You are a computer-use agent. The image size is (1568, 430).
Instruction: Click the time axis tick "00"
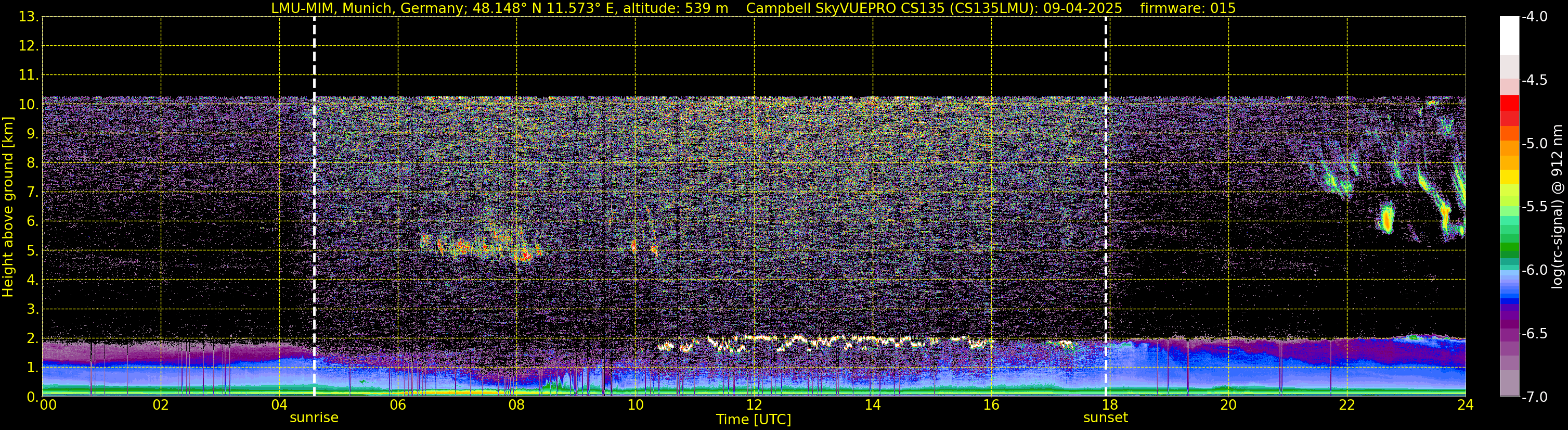48,405
